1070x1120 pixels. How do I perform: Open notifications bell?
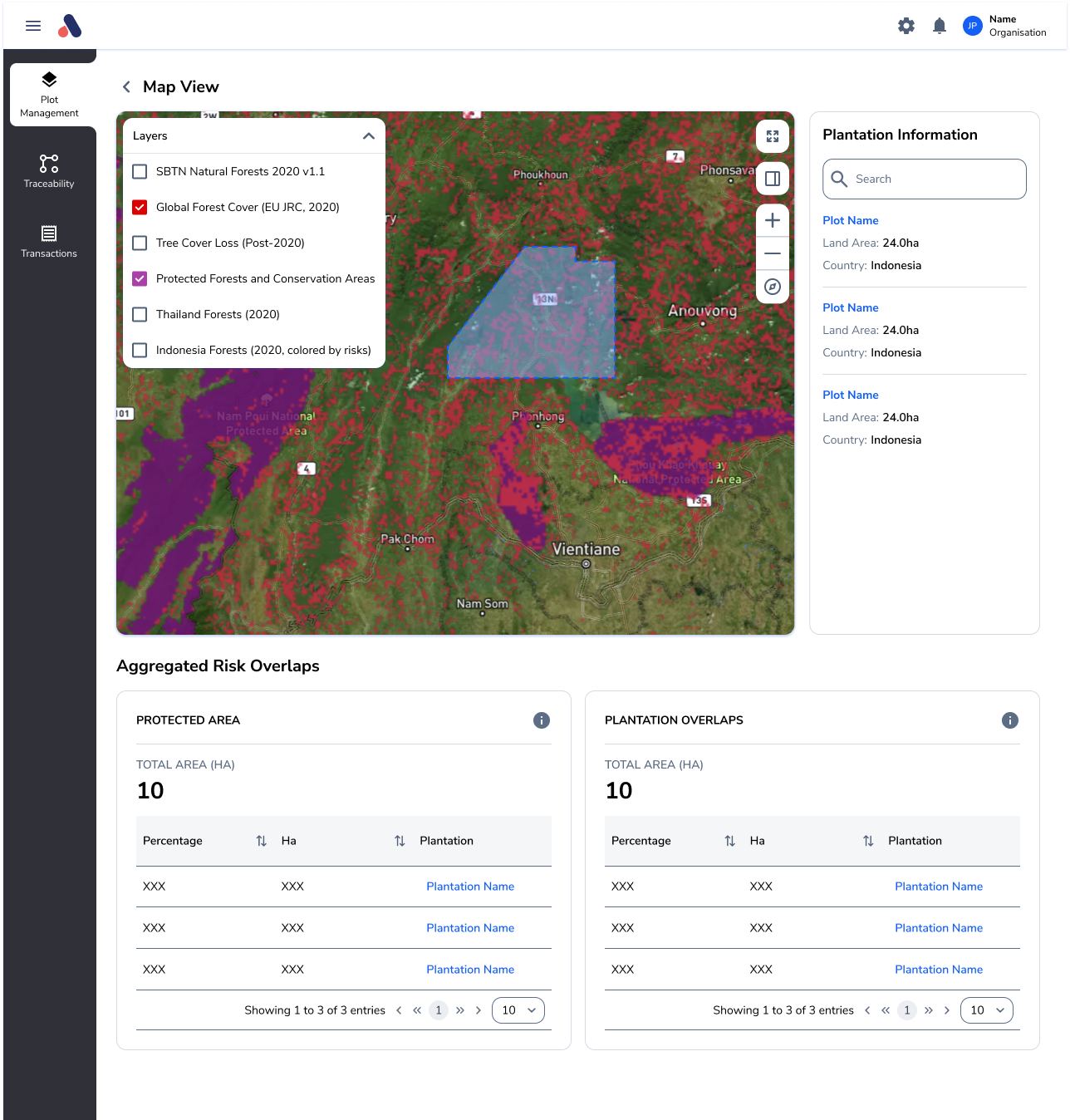coord(940,26)
